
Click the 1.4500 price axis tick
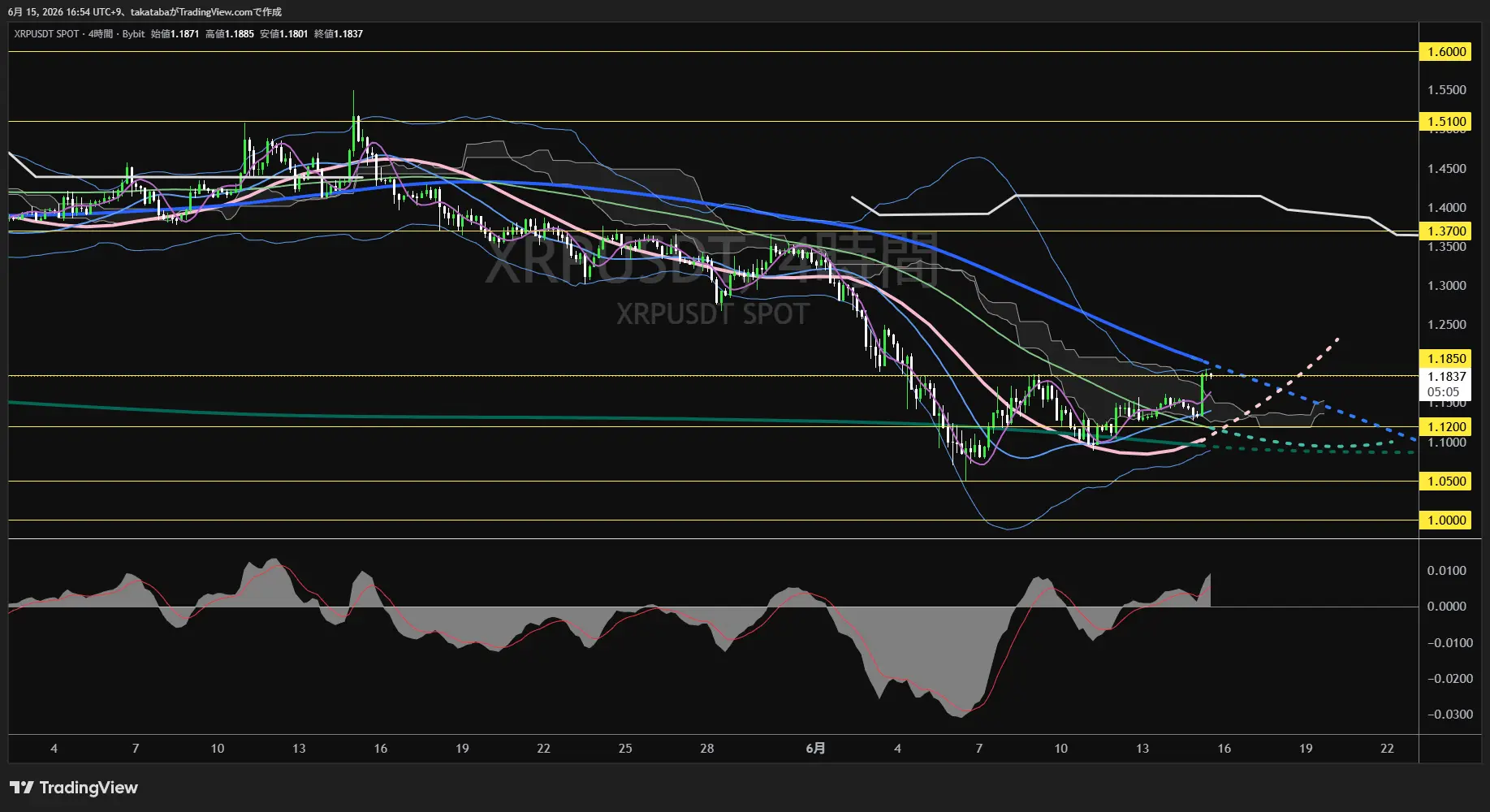[x=1447, y=169]
